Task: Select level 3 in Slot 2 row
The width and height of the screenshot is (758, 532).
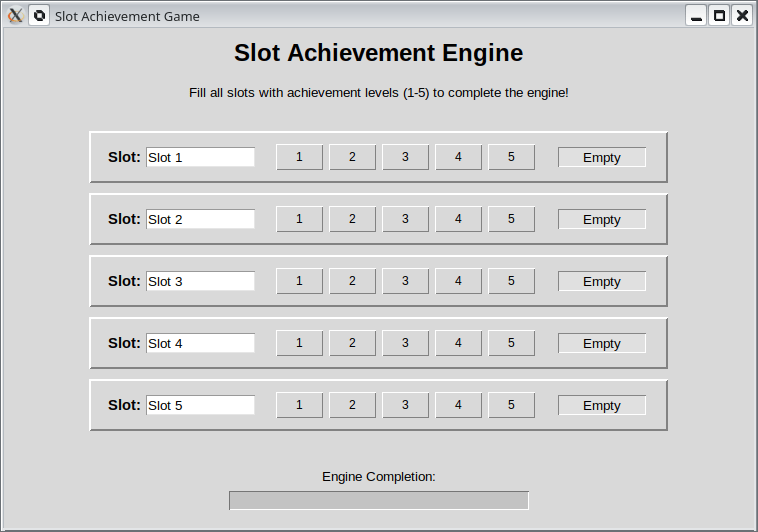Action: click(x=405, y=219)
